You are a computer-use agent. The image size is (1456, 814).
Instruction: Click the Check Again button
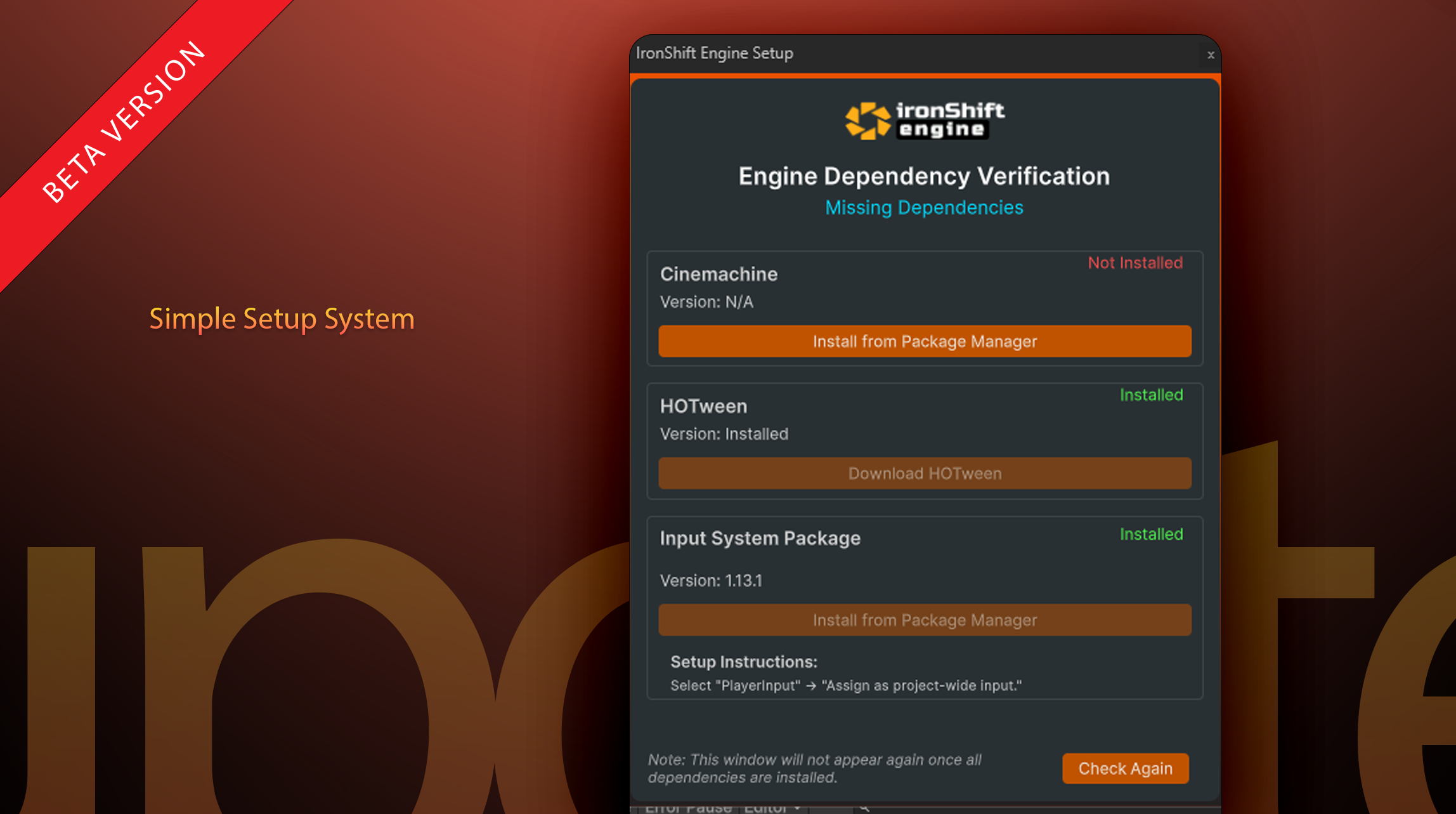1125,768
